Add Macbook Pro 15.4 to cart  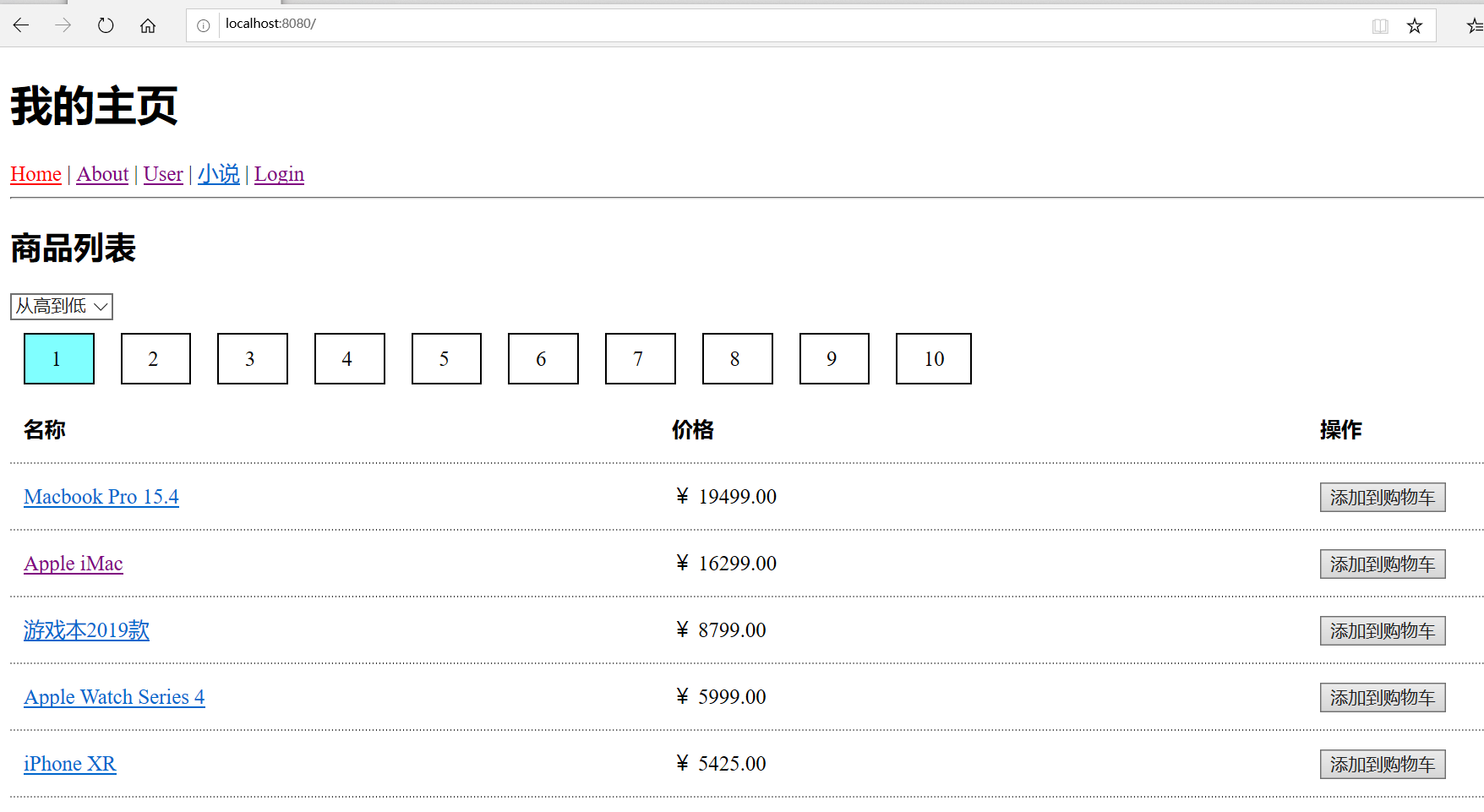(1383, 498)
